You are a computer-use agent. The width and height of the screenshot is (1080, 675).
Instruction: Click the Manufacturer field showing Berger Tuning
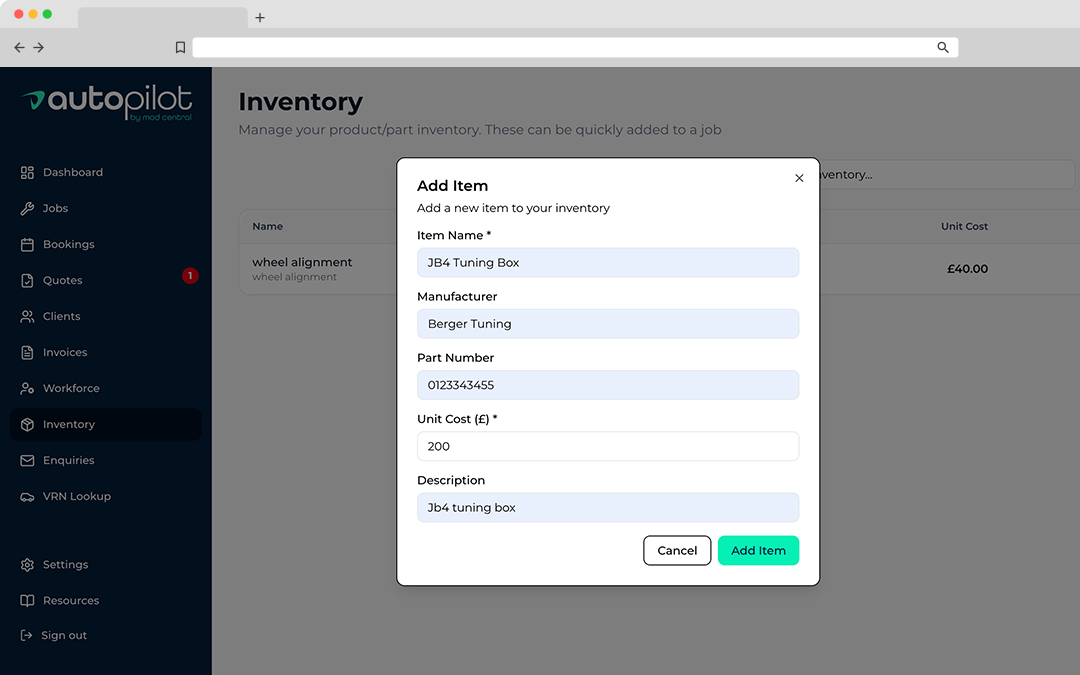608,323
